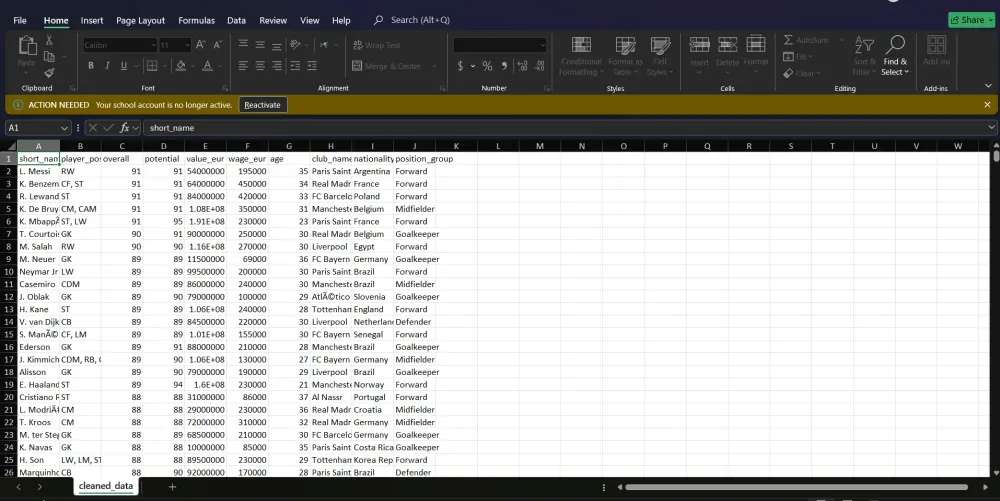Click Merge & Center

coord(386,66)
